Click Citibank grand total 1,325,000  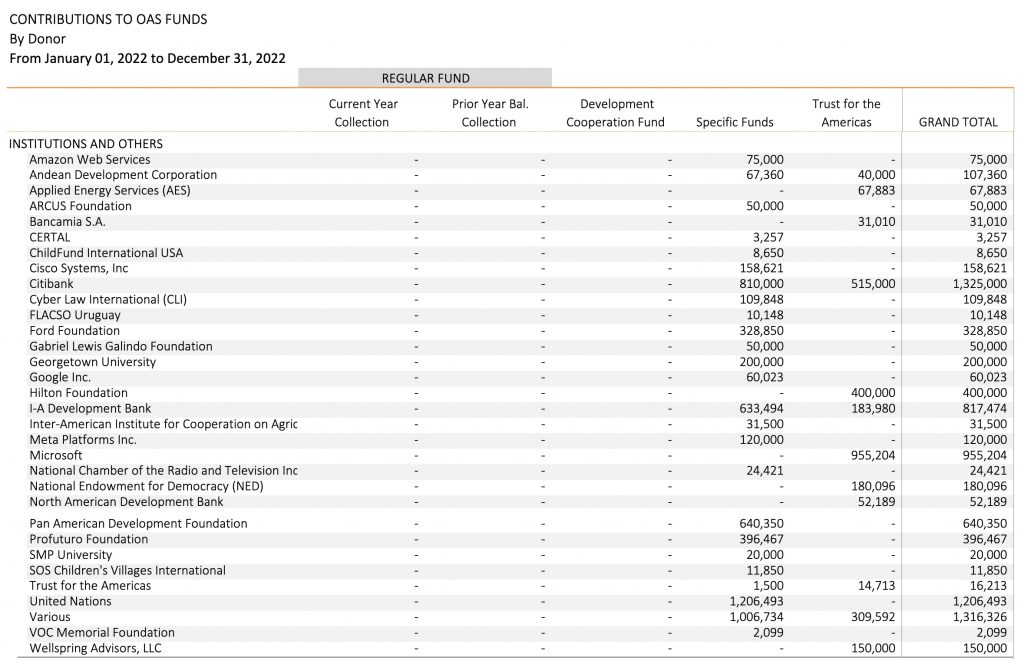[980, 284]
